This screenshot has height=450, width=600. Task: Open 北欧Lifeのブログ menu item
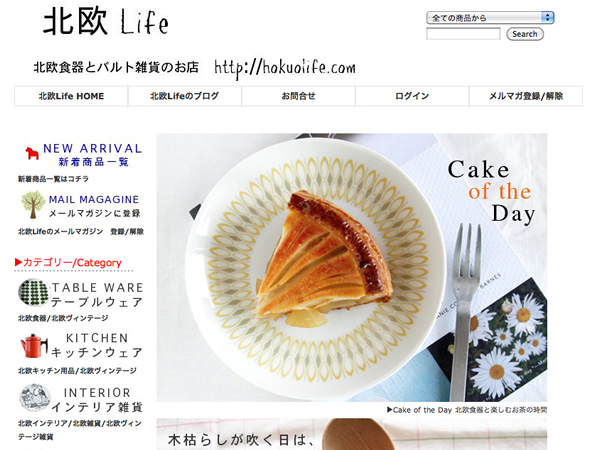coord(185,96)
